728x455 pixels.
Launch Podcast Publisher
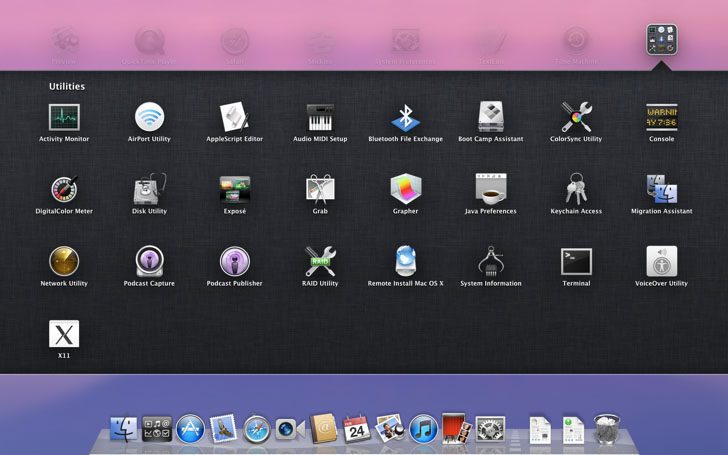(x=234, y=261)
